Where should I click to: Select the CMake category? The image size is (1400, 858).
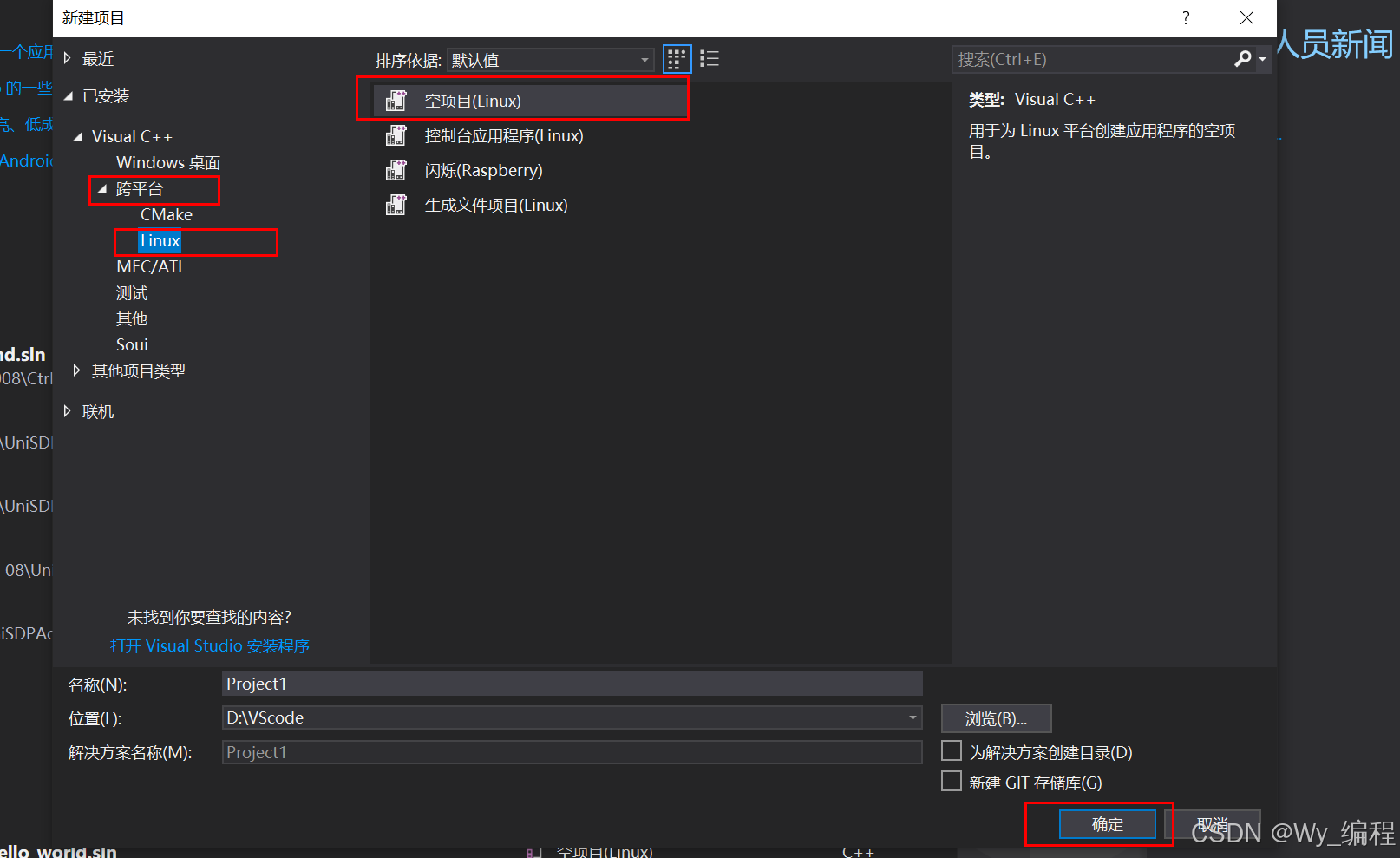tap(167, 214)
